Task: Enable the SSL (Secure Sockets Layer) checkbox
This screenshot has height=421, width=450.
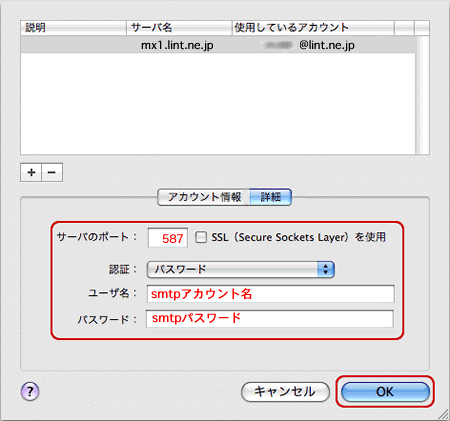Action: click(201, 237)
